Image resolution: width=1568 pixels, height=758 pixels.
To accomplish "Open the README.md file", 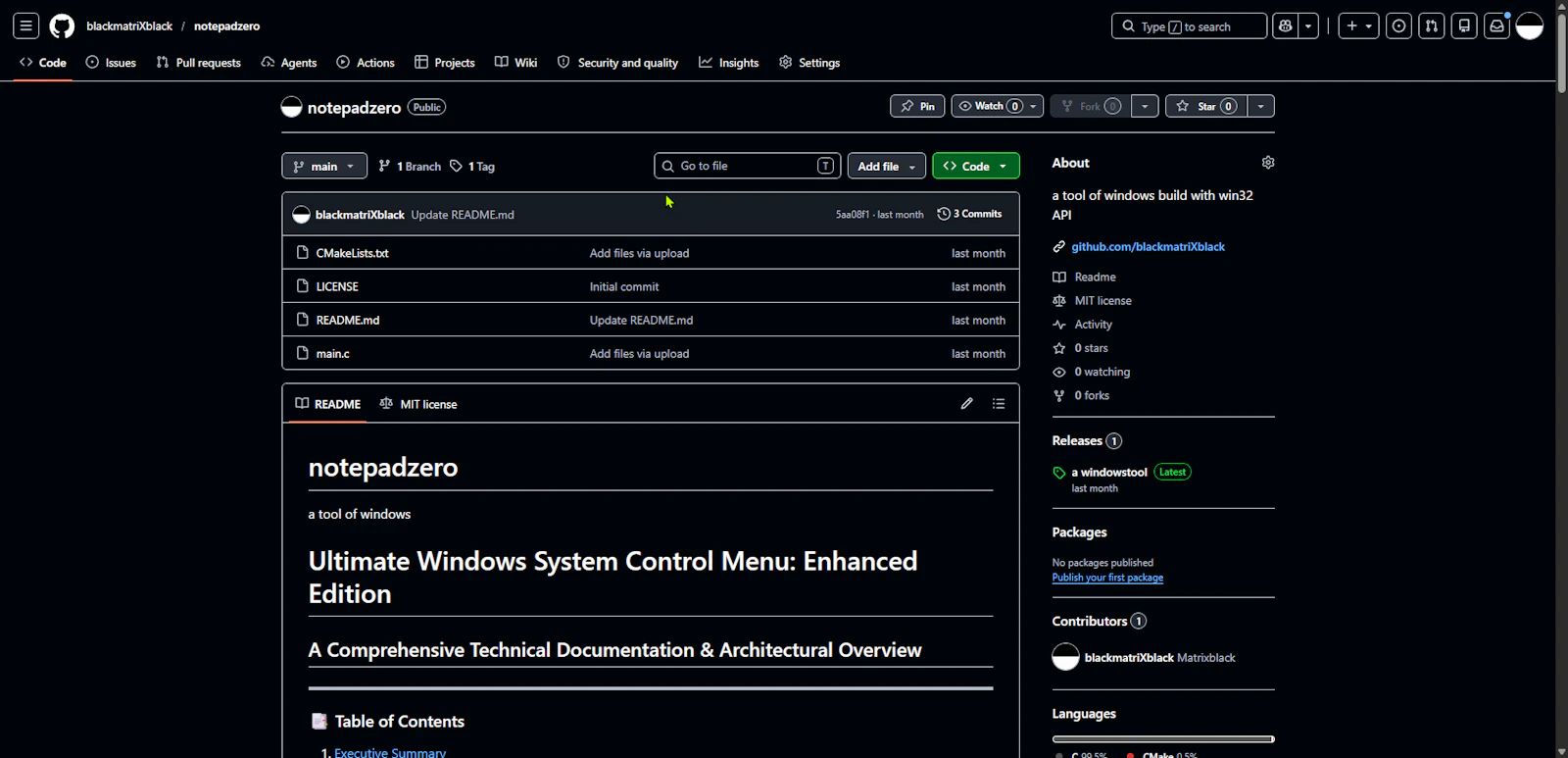I will (x=348, y=321).
